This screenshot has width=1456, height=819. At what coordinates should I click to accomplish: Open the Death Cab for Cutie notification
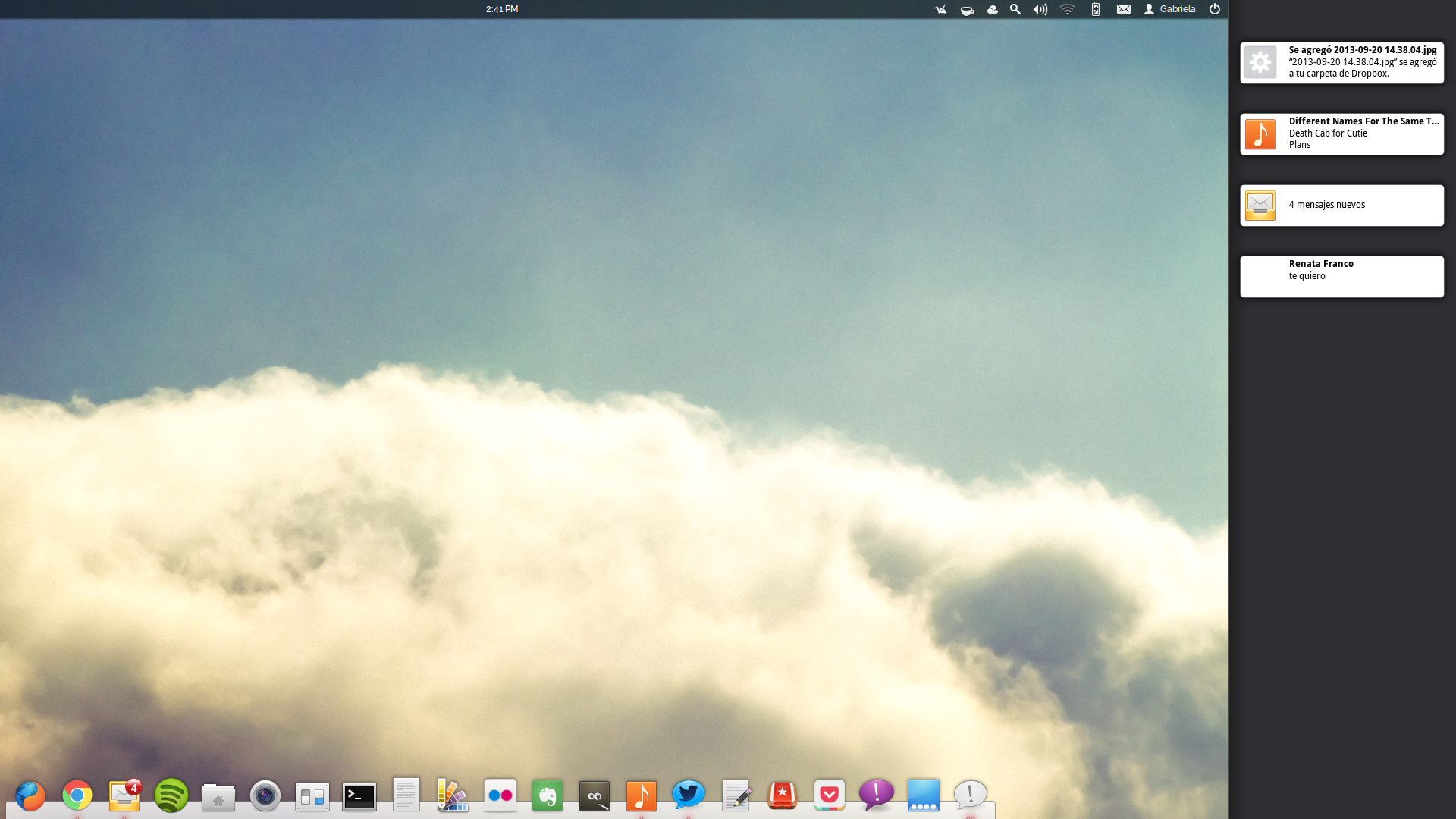tap(1342, 133)
